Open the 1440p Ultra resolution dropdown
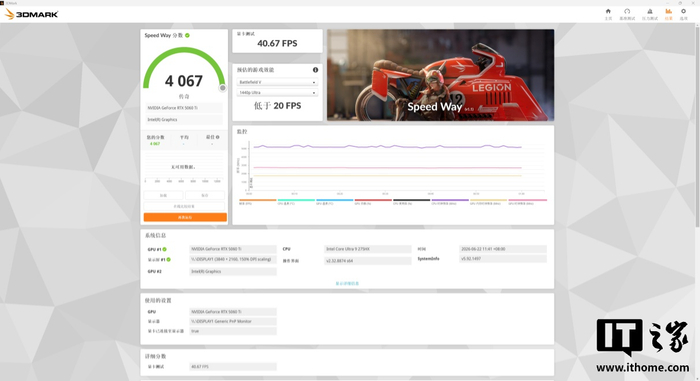 pos(277,92)
